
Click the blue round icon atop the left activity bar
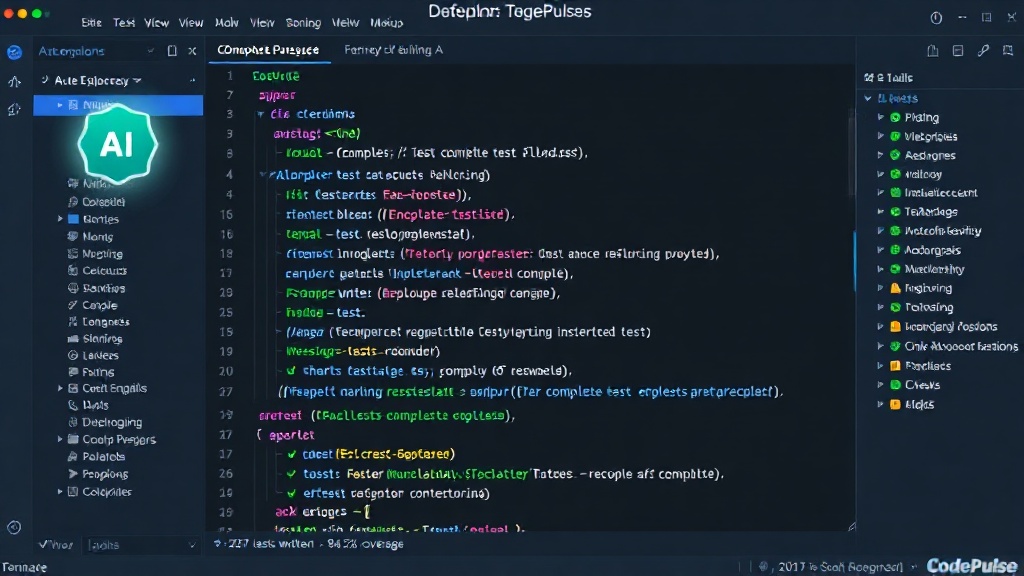[14, 52]
